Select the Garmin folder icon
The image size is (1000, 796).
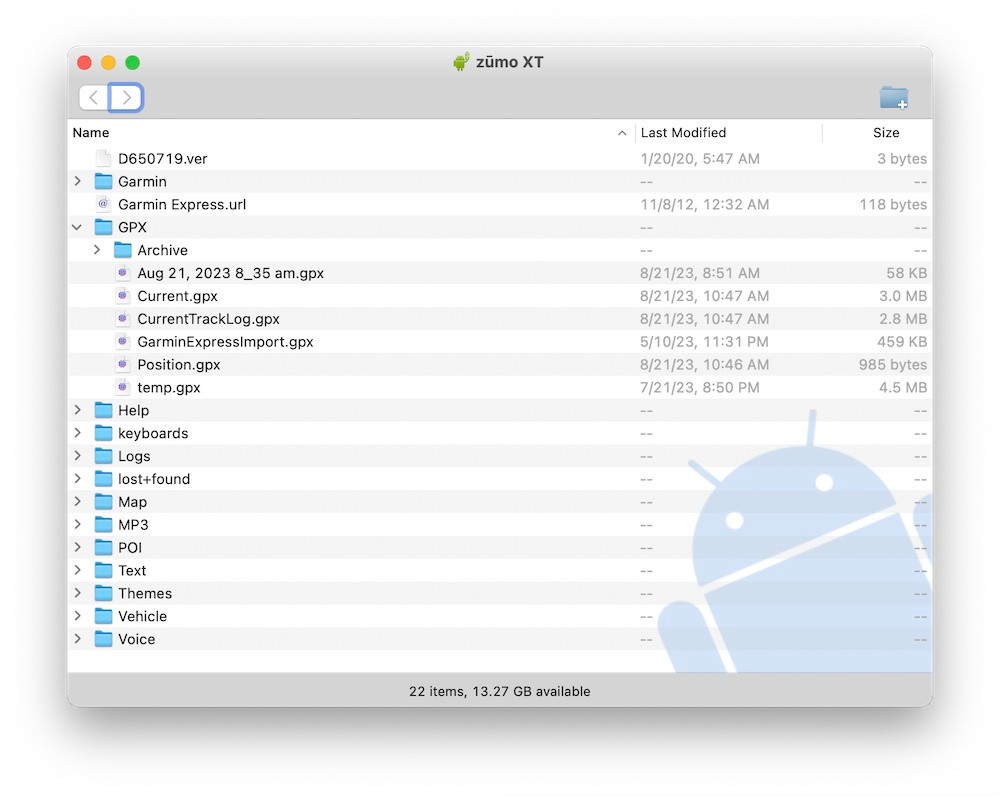(x=103, y=181)
